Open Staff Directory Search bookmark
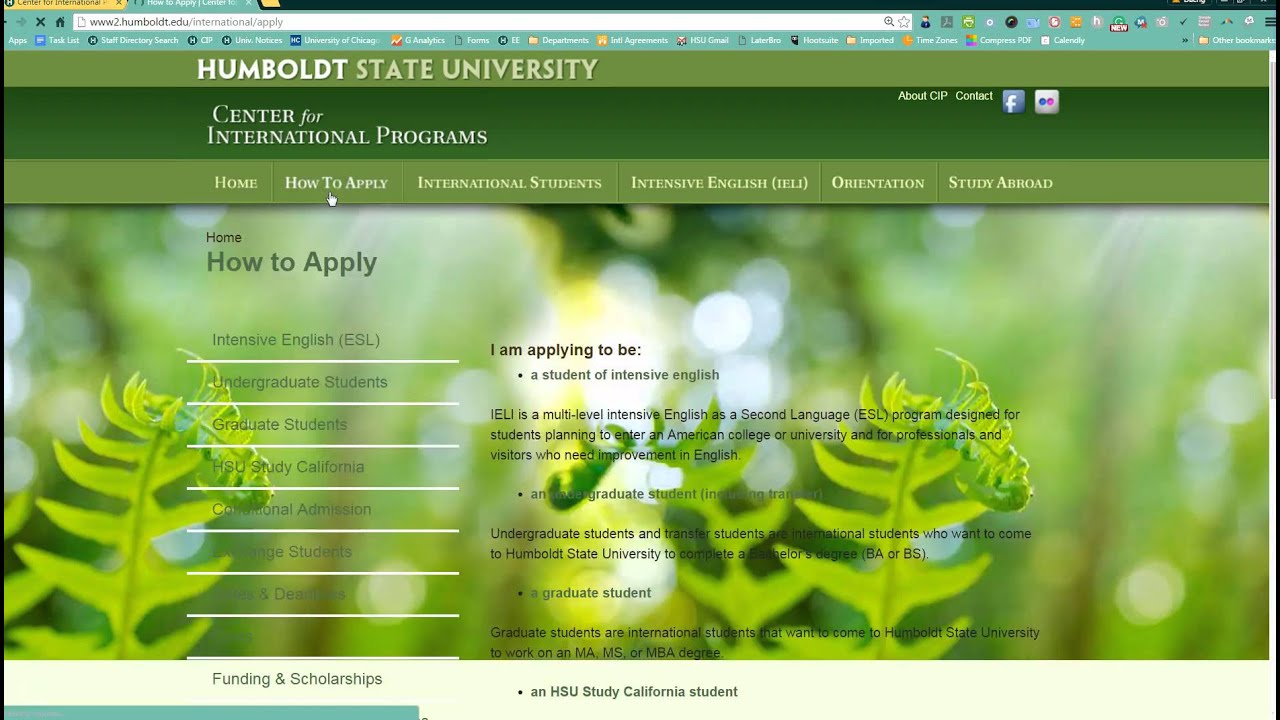 coord(133,41)
